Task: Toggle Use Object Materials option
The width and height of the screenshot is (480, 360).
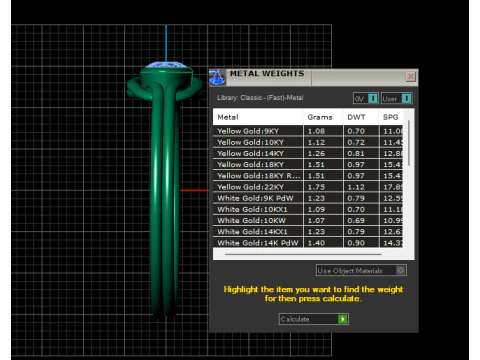Action: (361, 270)
